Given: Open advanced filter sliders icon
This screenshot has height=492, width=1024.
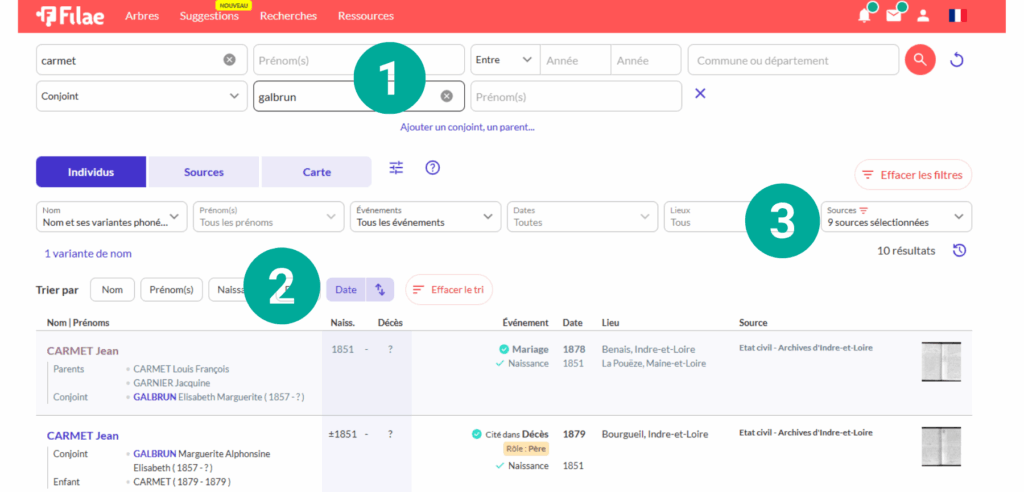Looking at the screenshot, I should coord(396,168).
